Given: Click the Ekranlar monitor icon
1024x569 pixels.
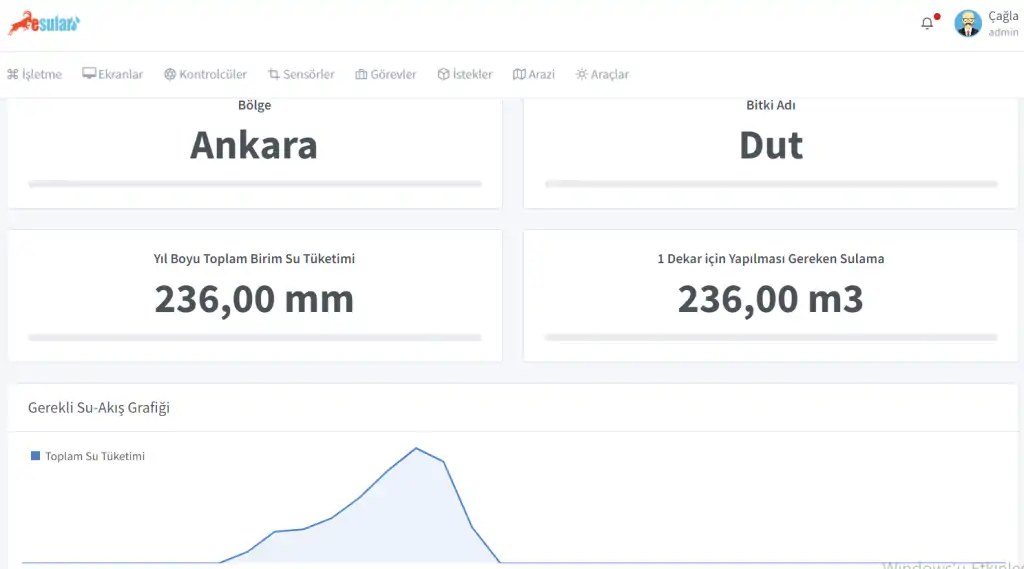Looking at the screenshot, I should 89,74.
